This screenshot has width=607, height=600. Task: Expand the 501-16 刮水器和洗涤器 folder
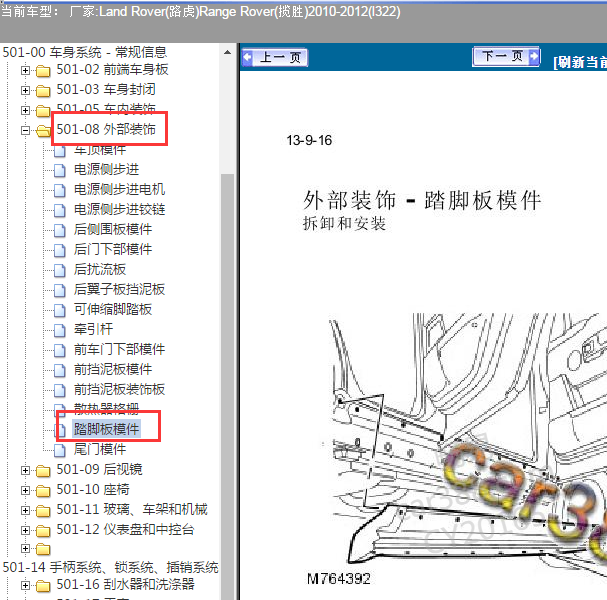click(x=25, y=585)
